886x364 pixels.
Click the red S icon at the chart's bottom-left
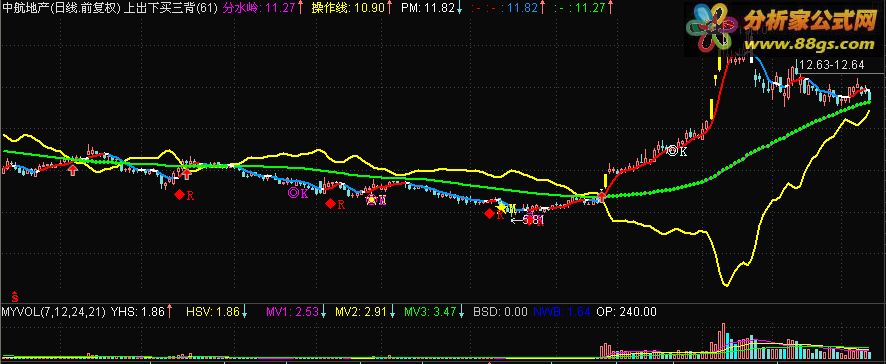15,296
